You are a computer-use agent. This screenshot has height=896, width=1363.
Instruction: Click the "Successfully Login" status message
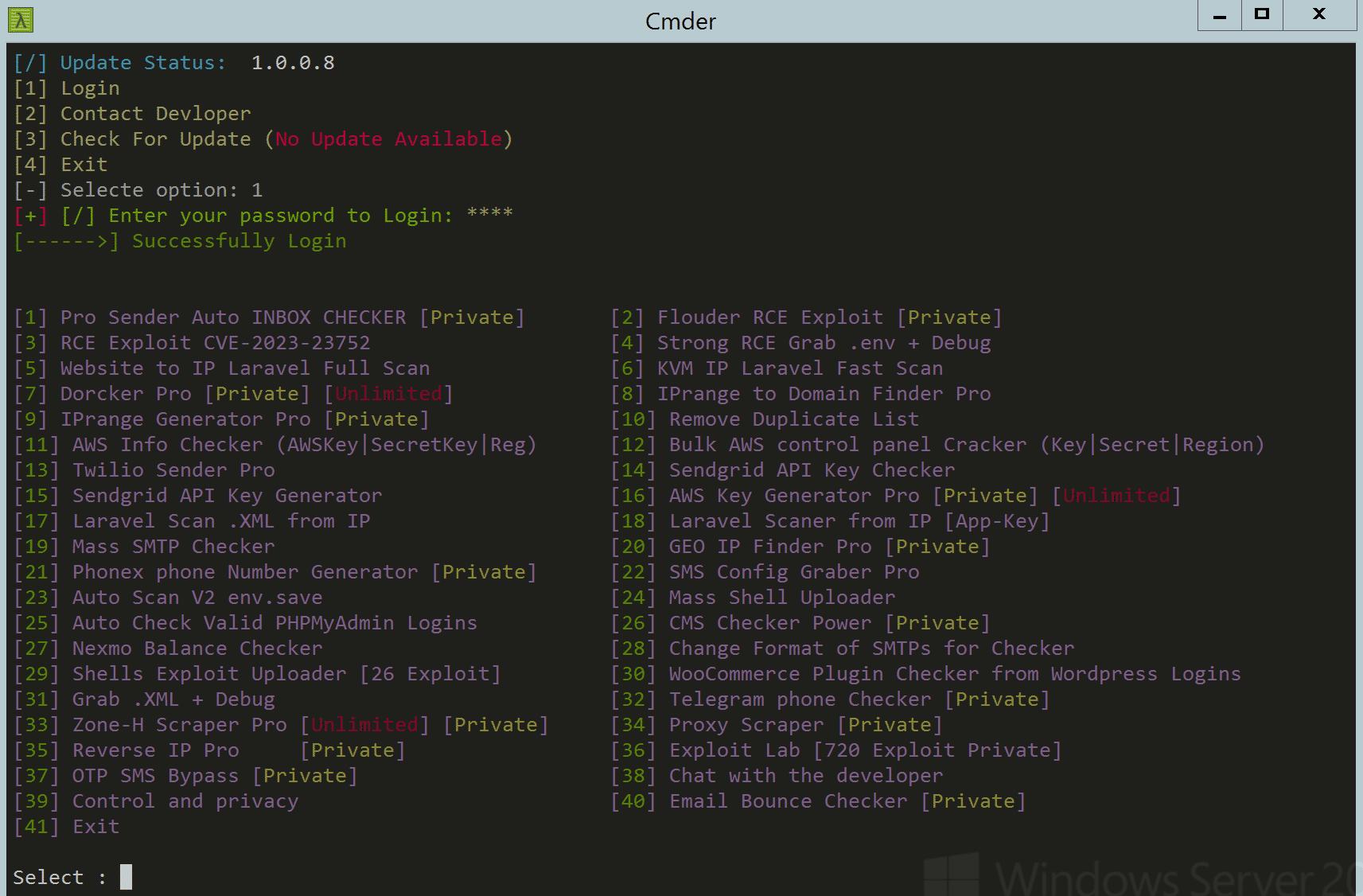[181, 240]
